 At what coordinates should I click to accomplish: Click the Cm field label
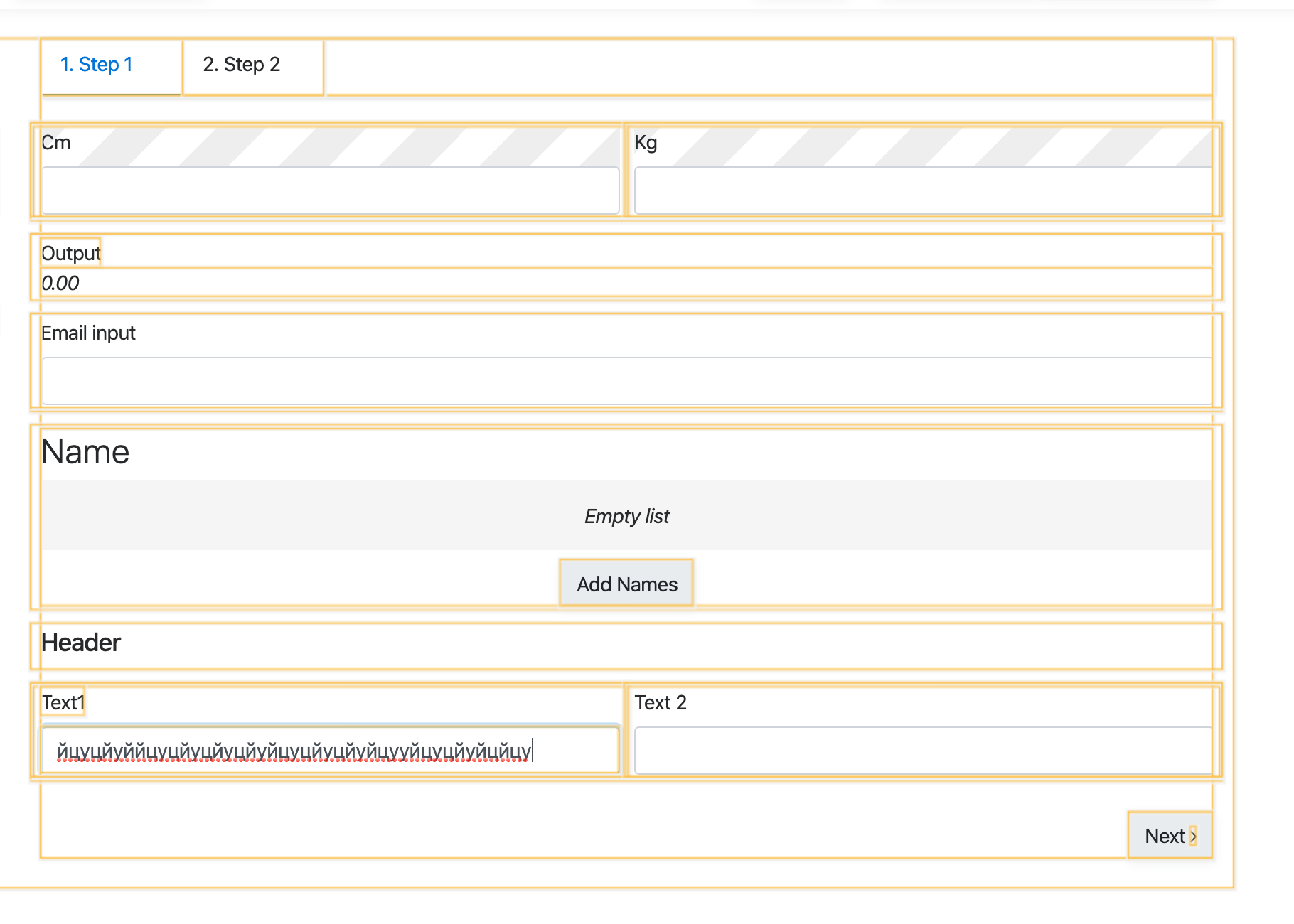[x=55, y=142]
